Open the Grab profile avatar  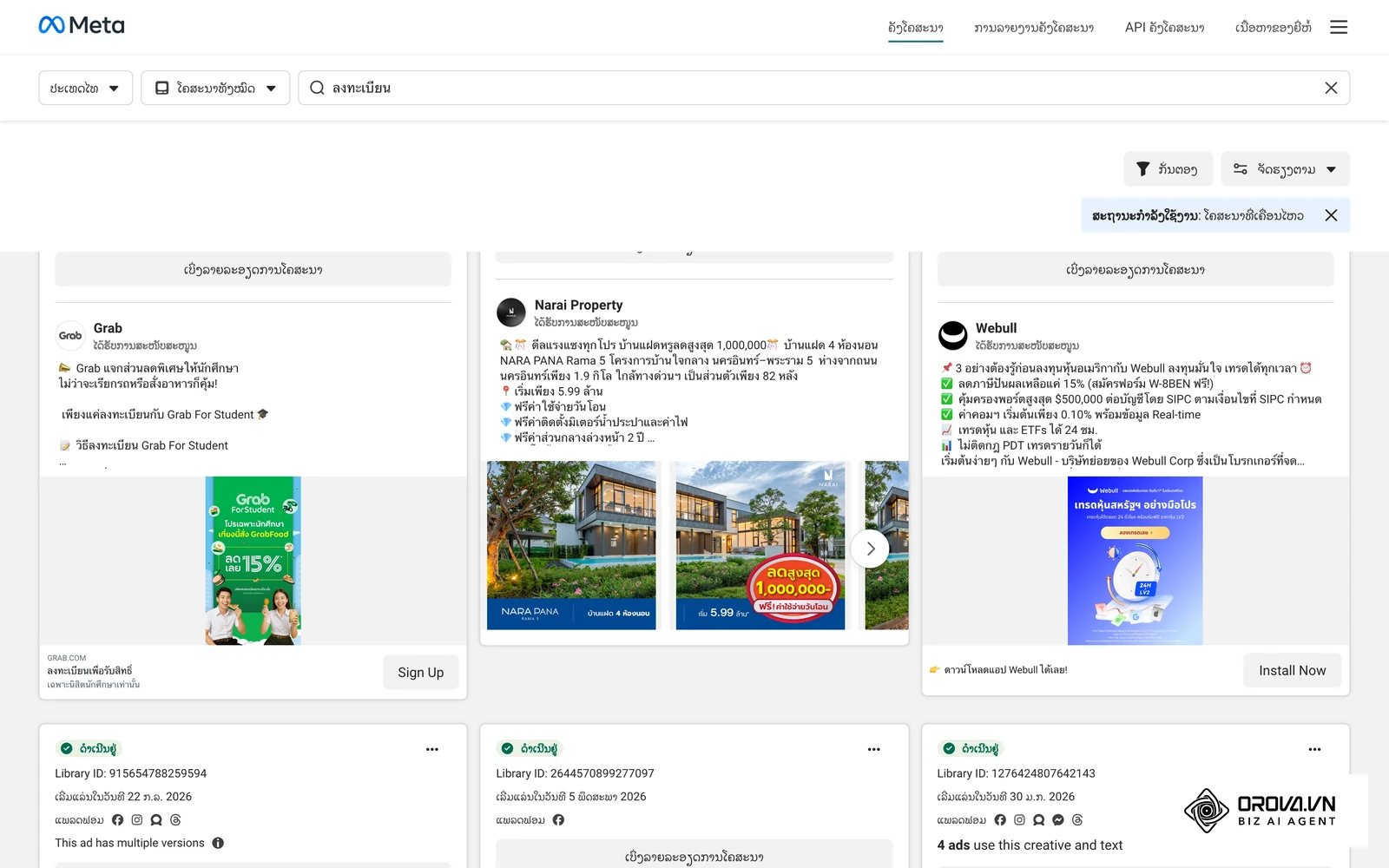pos(70,335)
